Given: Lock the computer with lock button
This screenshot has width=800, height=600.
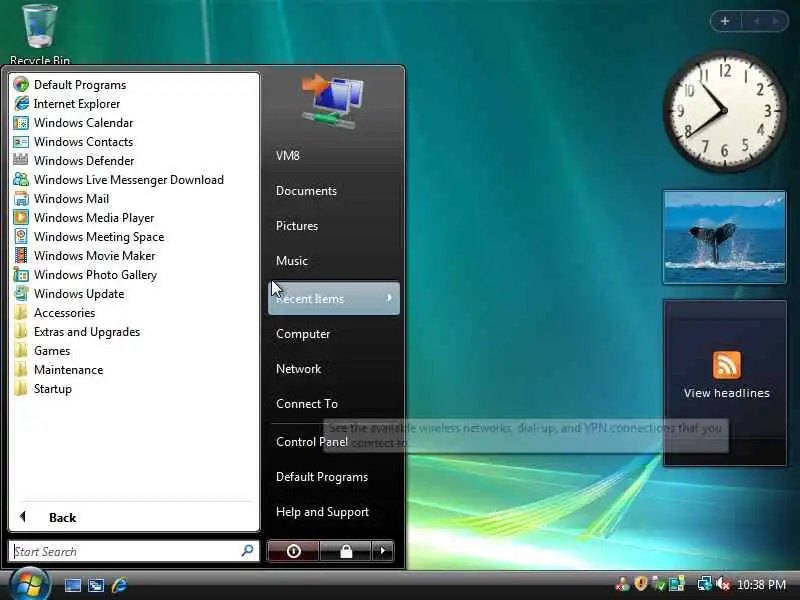Looking at the screenshot, I should point(346,551).
